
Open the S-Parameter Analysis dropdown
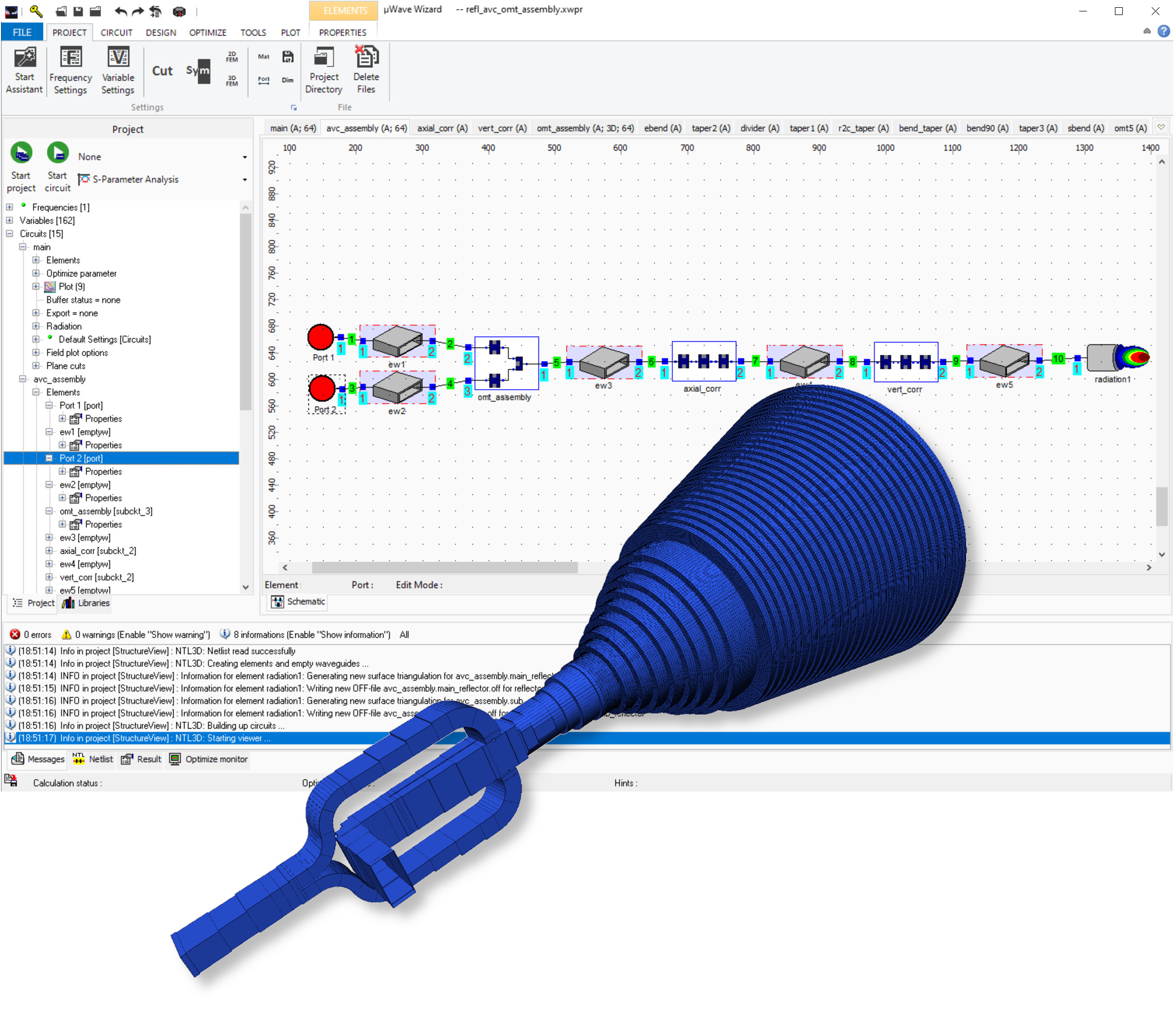[x=245, y=180]
